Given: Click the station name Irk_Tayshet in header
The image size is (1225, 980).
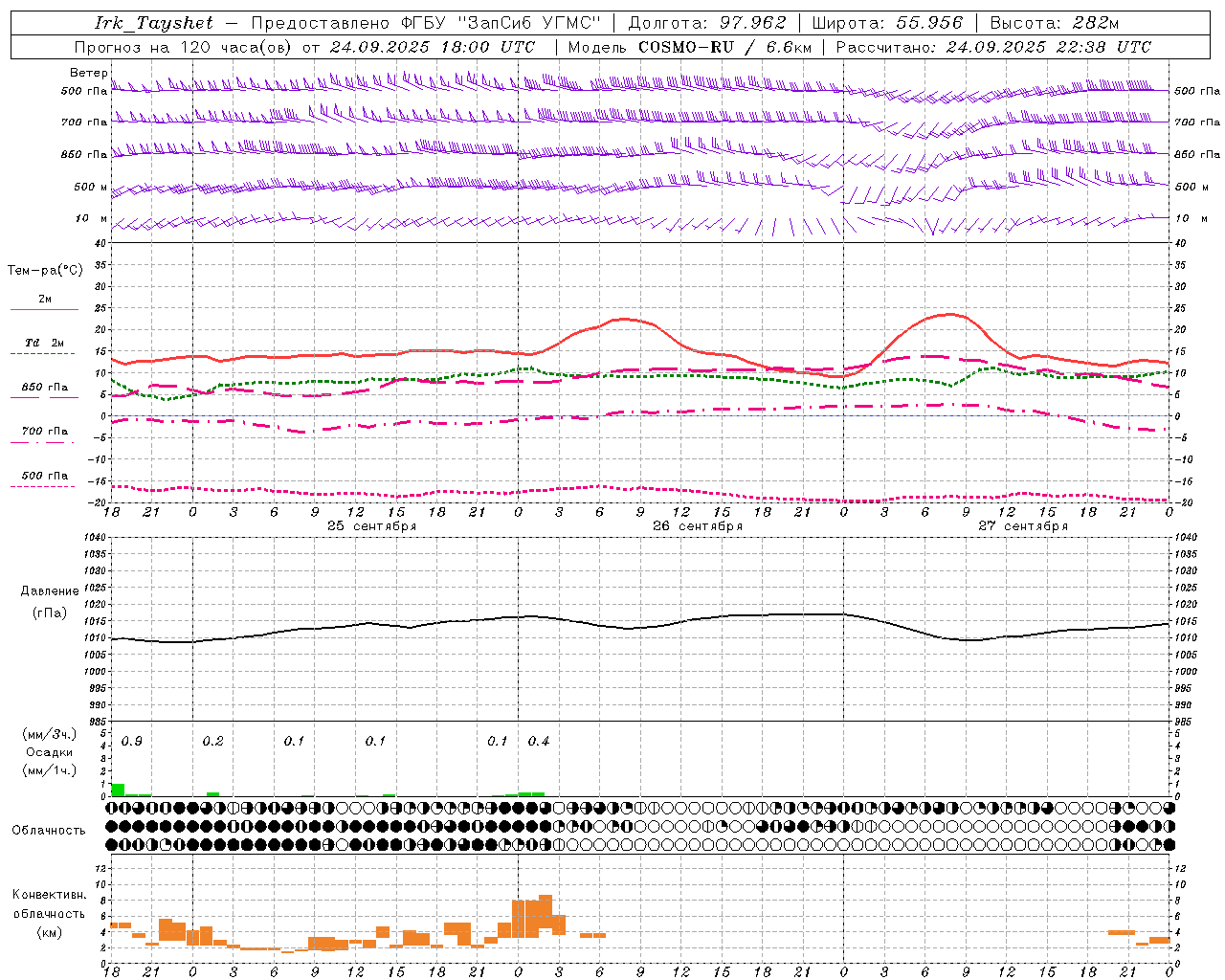Looking at the screenshot, I should 154,23.
